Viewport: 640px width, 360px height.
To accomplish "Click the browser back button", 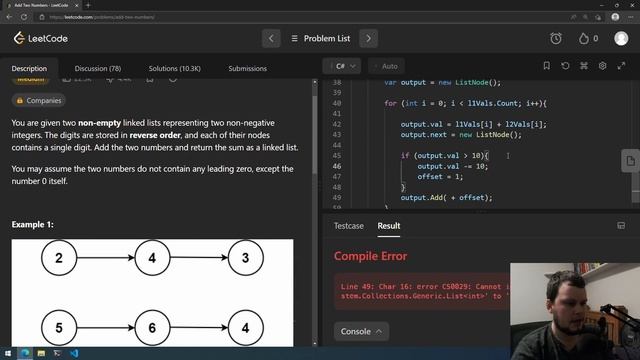I will 9,17.
